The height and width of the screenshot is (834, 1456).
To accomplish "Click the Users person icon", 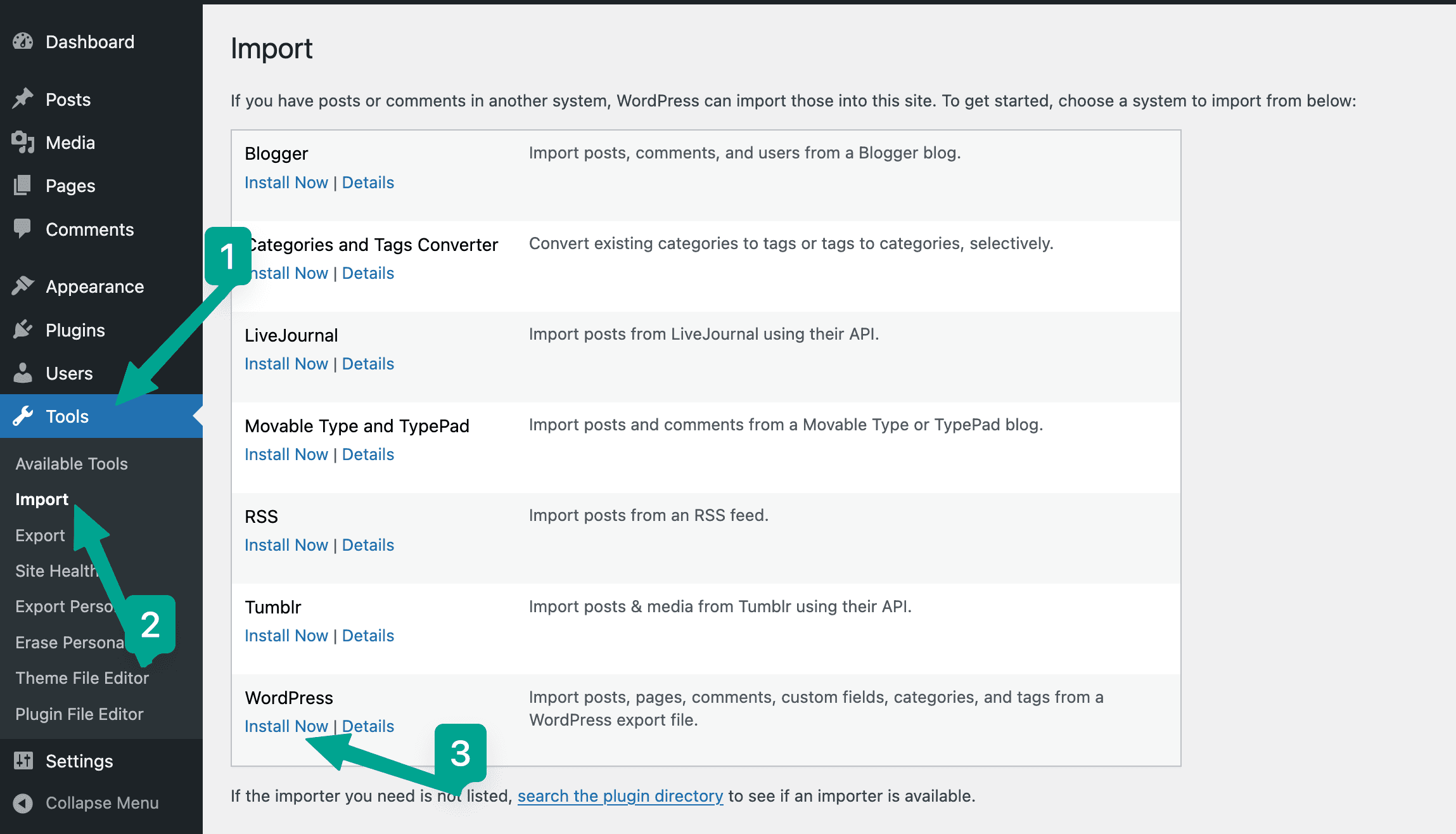I will (23, 373).
